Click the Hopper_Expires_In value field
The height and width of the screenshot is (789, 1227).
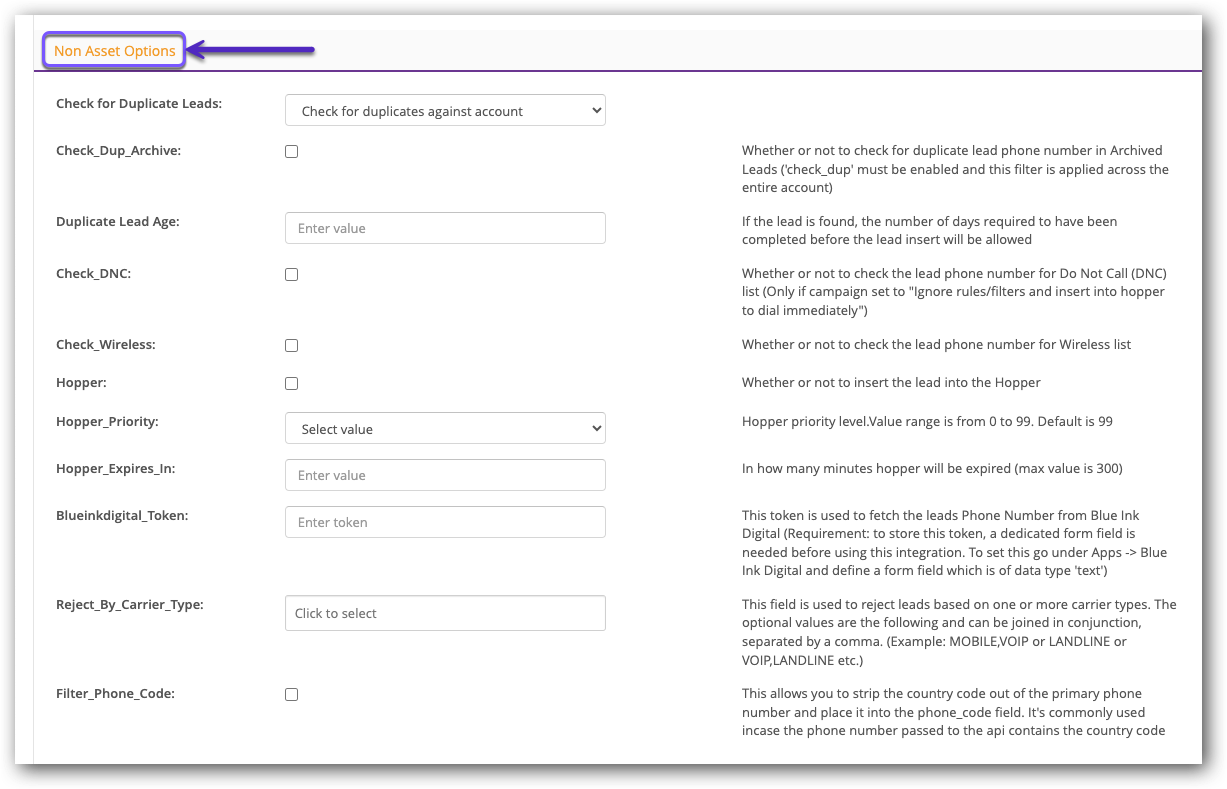pos(445,474)
